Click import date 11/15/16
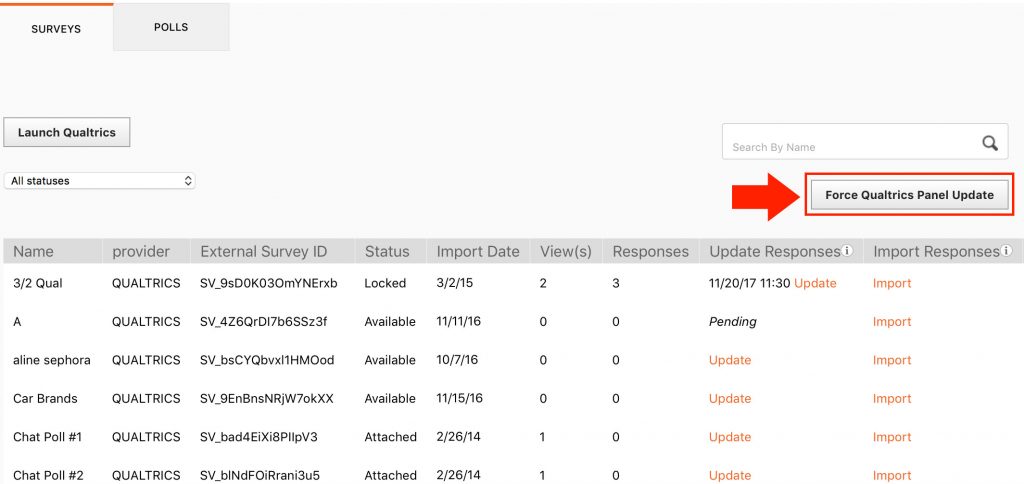This screenshot has height=484, width=1024. pos(460,398)
